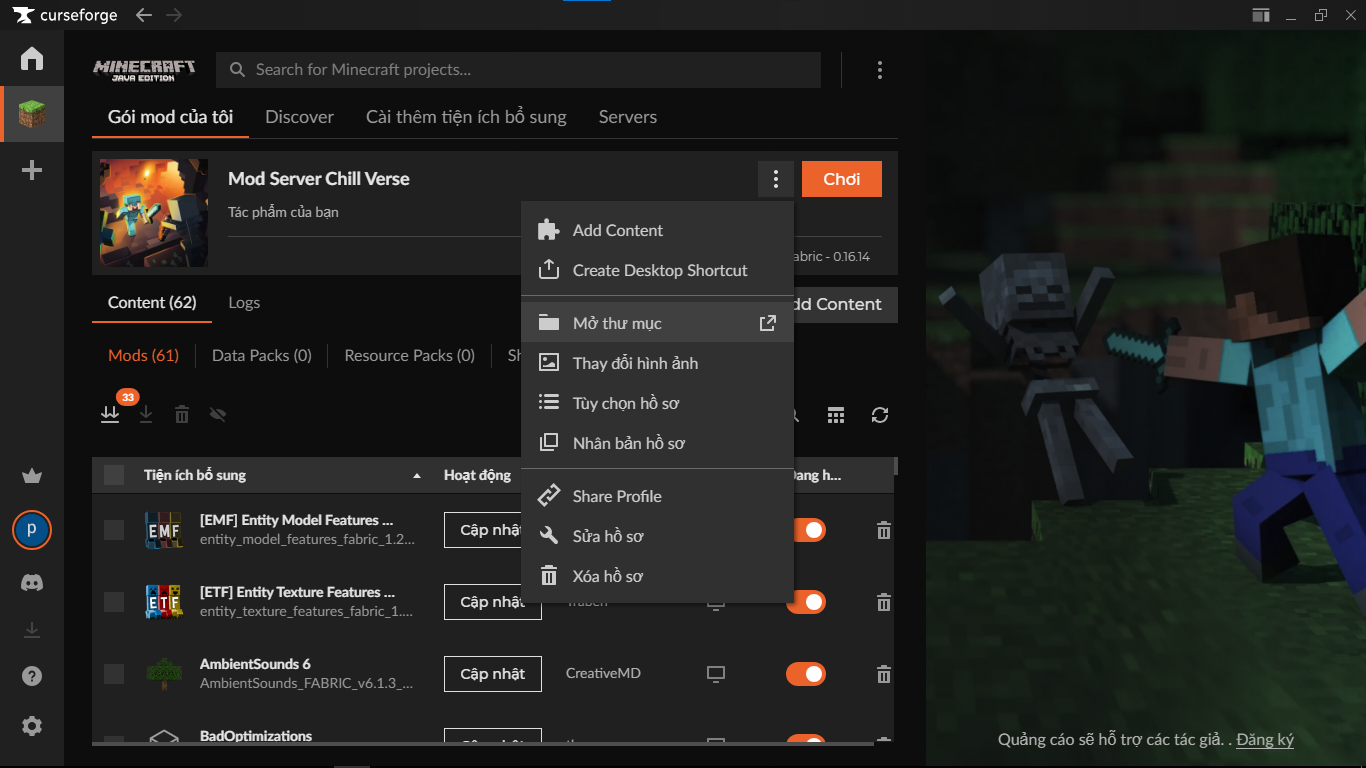Click the Đăng ký link
This screenshot has width=1366, height=768.
coord(1265,740)
